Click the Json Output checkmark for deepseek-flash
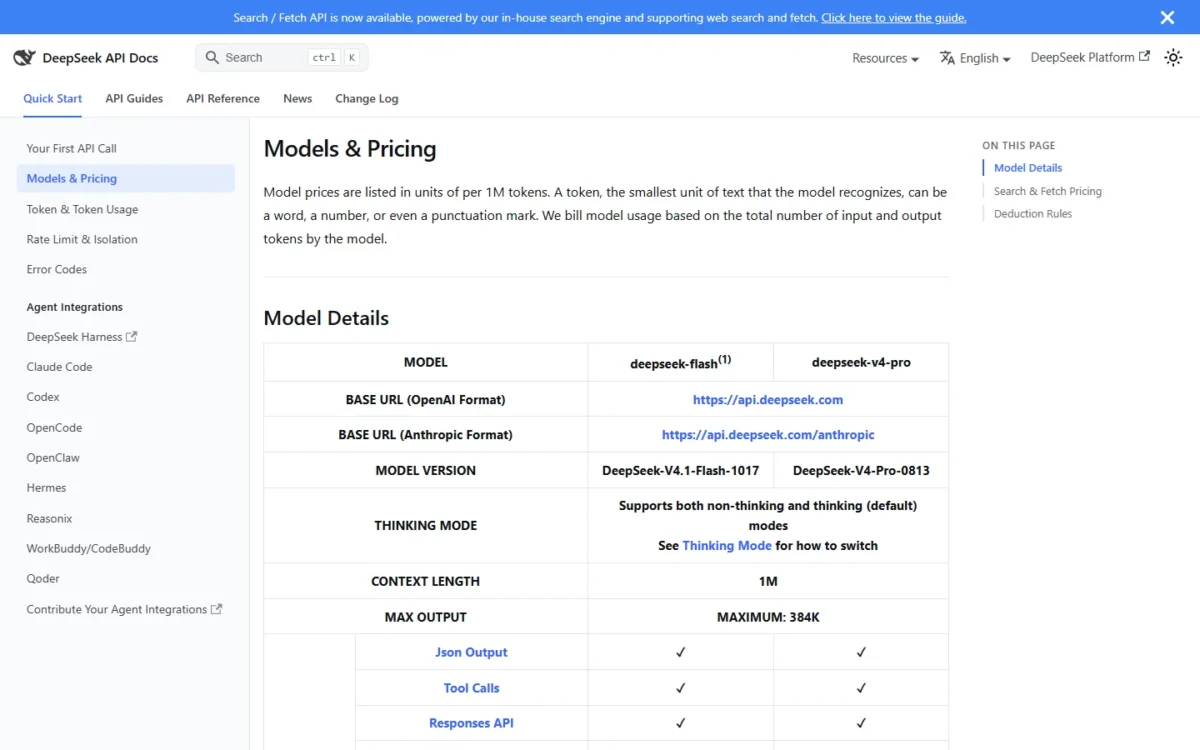1200x750 pixels. coord(681,652)
